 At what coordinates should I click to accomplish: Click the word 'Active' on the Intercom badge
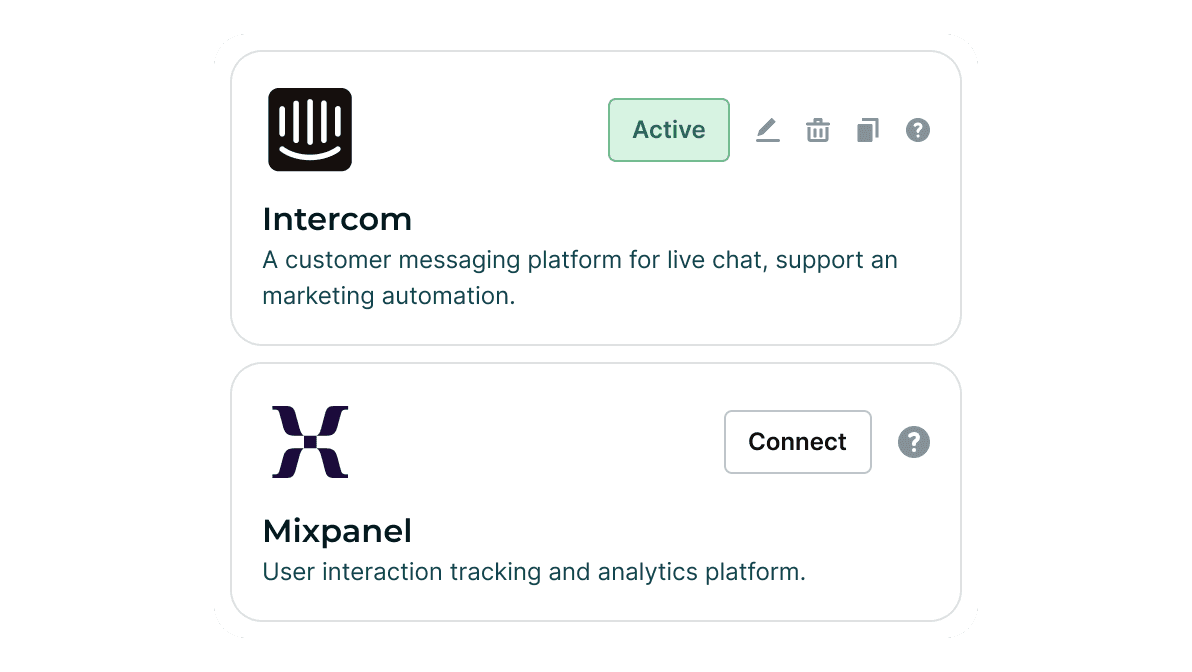pos(669,130)
